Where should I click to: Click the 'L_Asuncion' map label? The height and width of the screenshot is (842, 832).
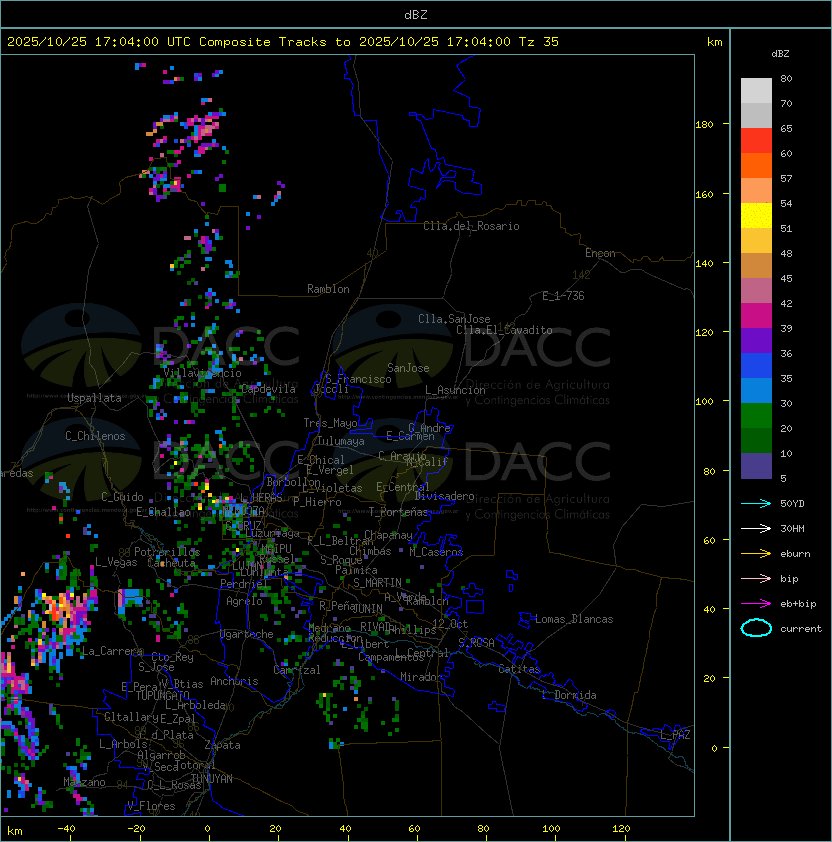[x=455, y=390]
